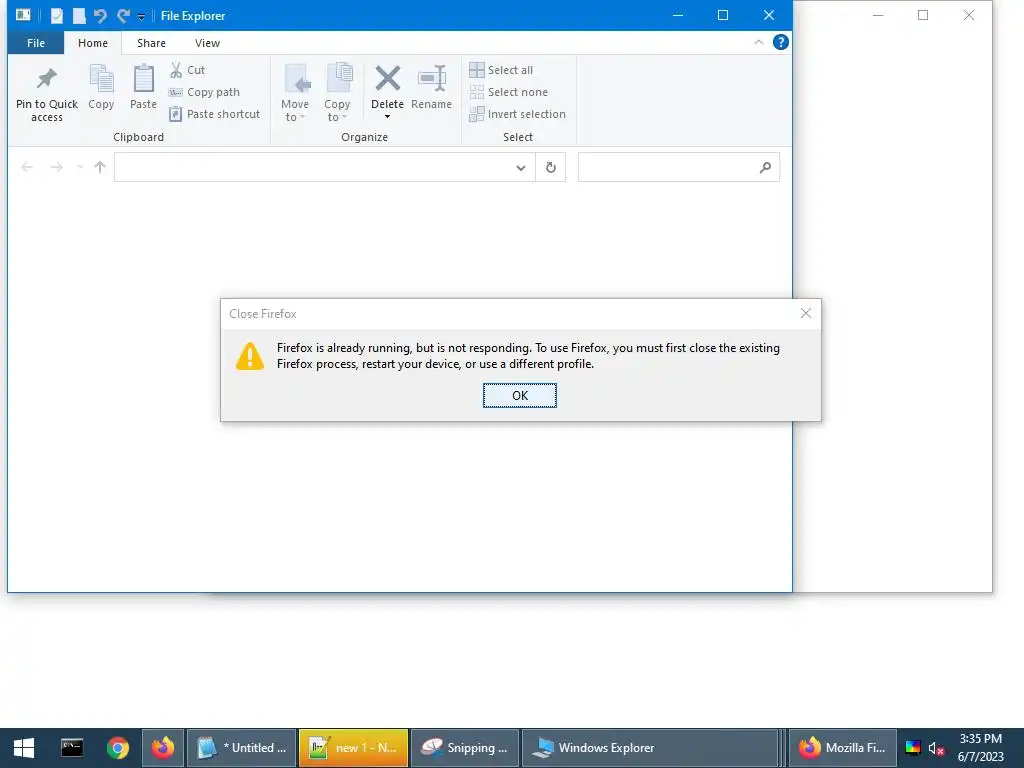Open the Windows Start menu
The width and height of the screenshot is (1024, 768).
coord(24,748)
